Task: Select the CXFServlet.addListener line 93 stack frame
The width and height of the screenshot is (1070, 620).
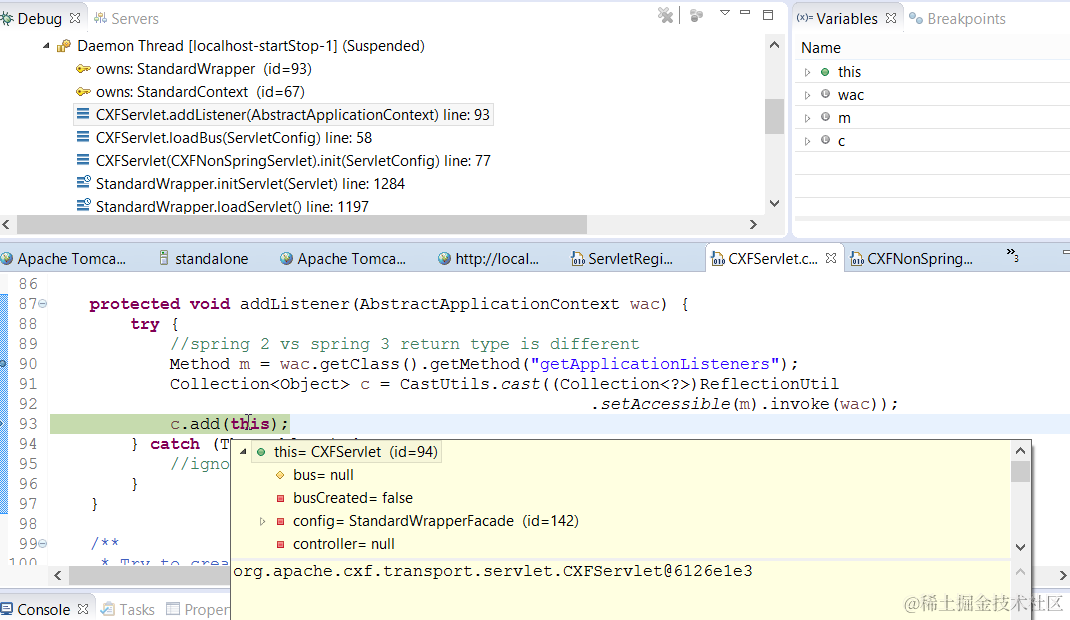Action: coord(283,115)
